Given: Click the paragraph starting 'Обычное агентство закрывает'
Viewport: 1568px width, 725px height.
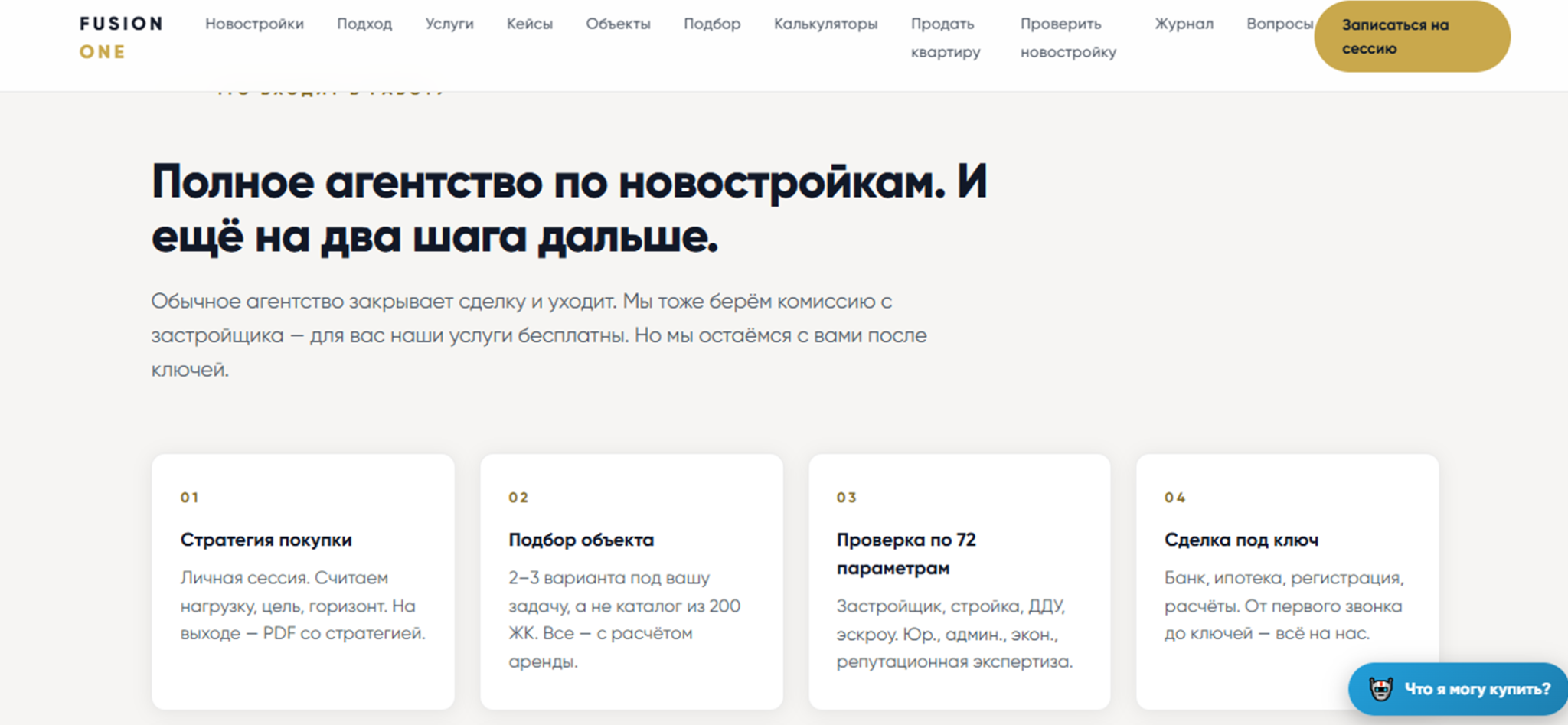Looking at the screenshot, I should 539,335.
